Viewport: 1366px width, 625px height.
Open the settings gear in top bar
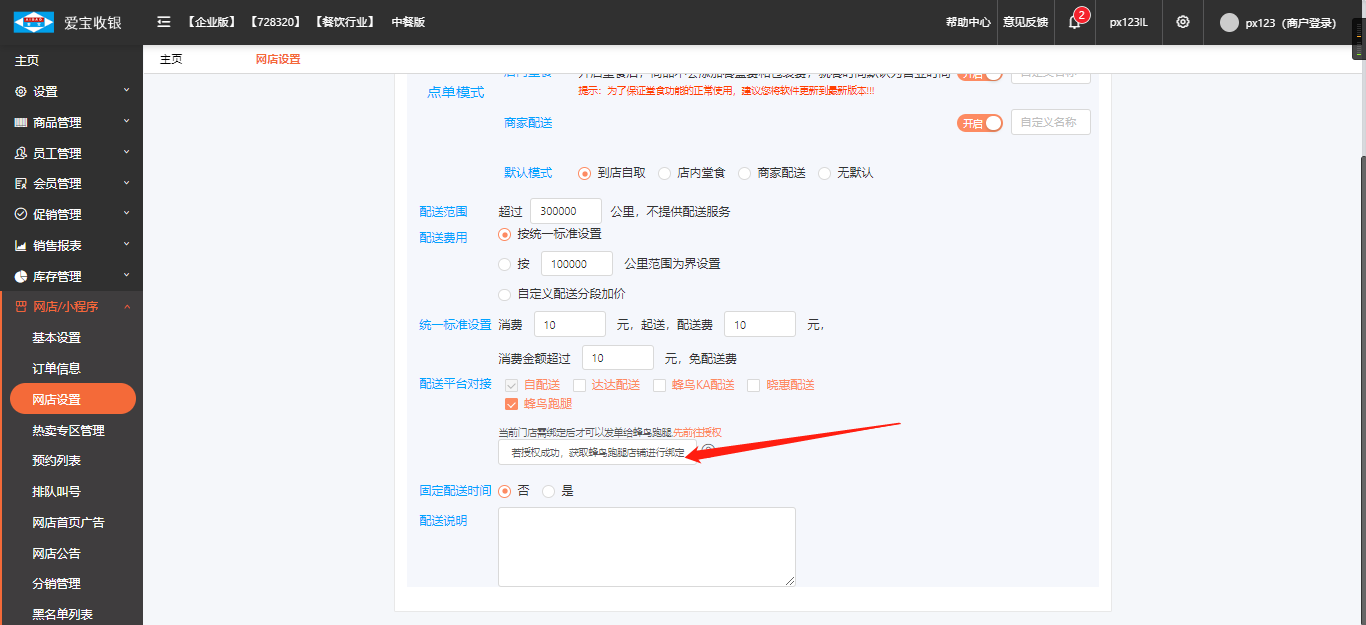click(x=1183, y=22)
